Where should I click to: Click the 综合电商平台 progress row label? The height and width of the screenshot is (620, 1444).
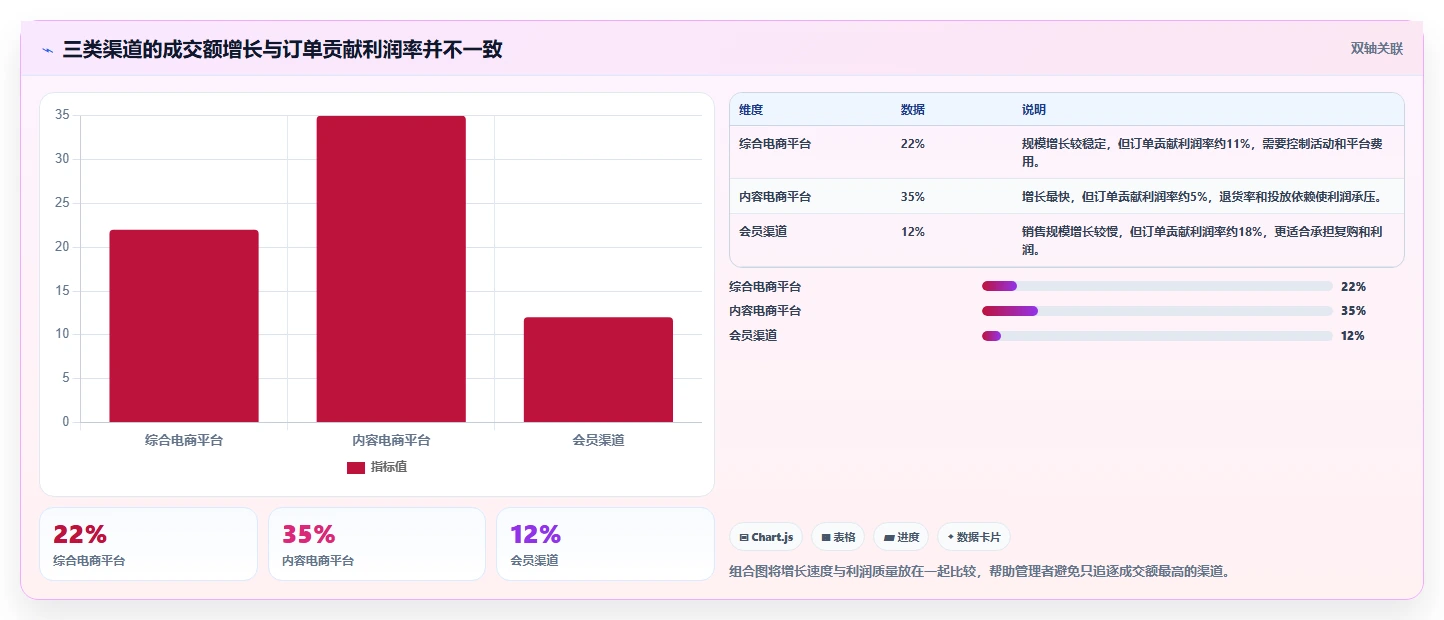[x=765, y=287]
